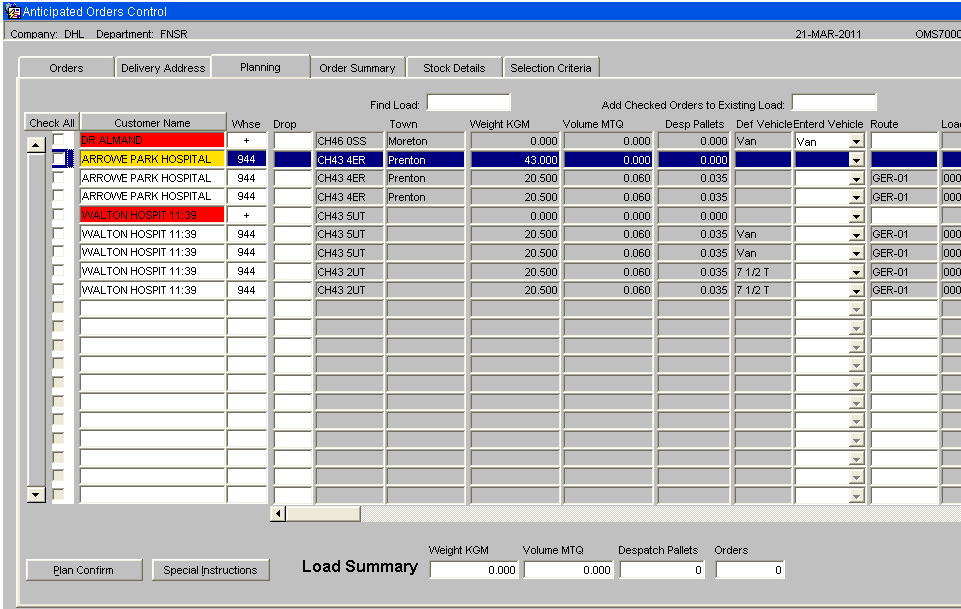The width and height of the screenshot is (961, 609).
Task: Click the scroll up arrow of the orders list
Action: 36,145
